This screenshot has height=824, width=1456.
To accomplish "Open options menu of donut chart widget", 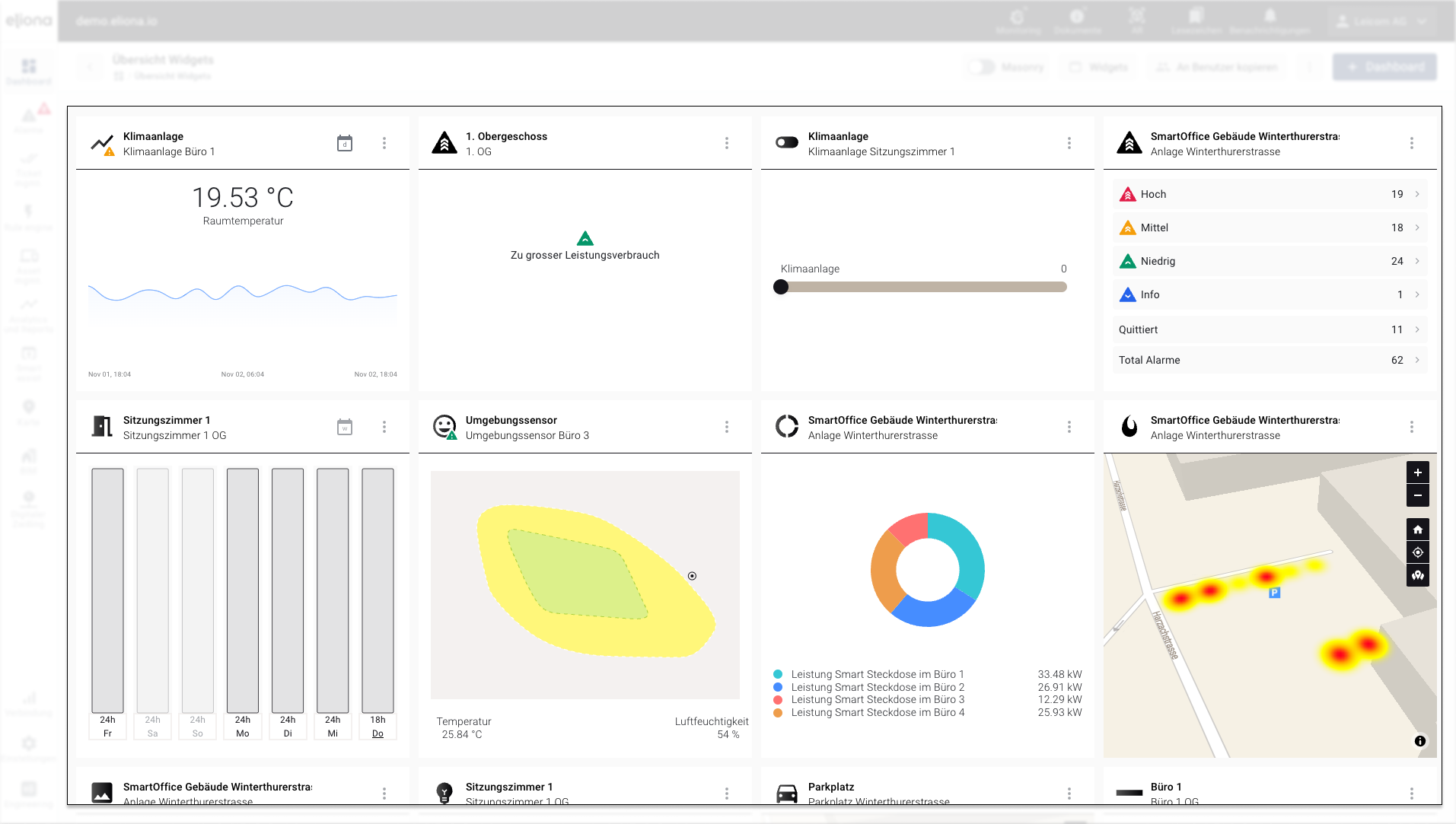I will pos(1069,427).
